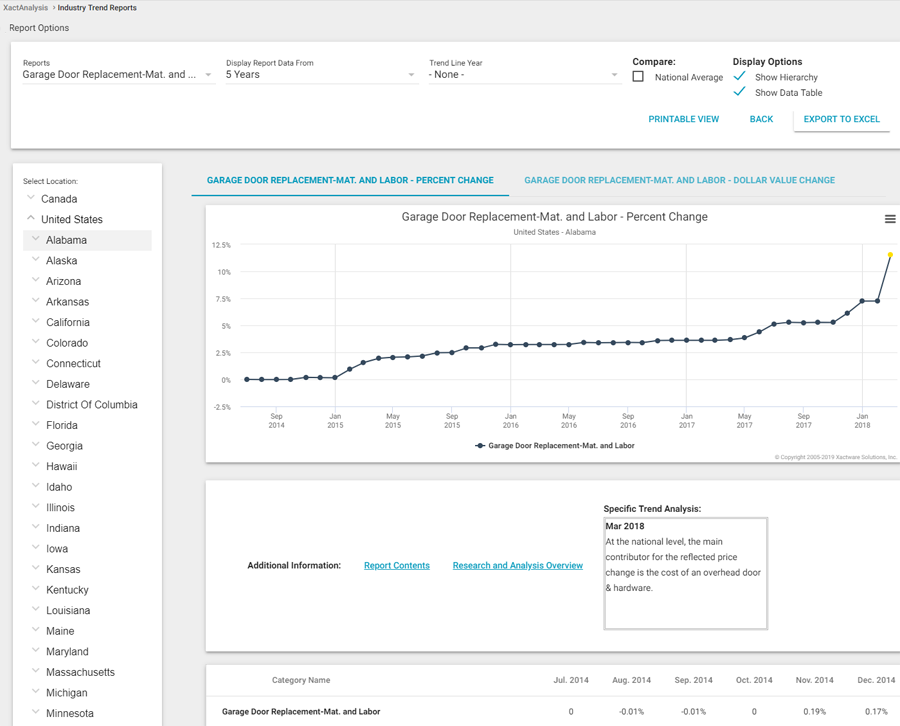Image resolution: width=900 pixels, height=726 pixels.
Task: Enable the National Average compare checkbox
Action: point(638,77)
